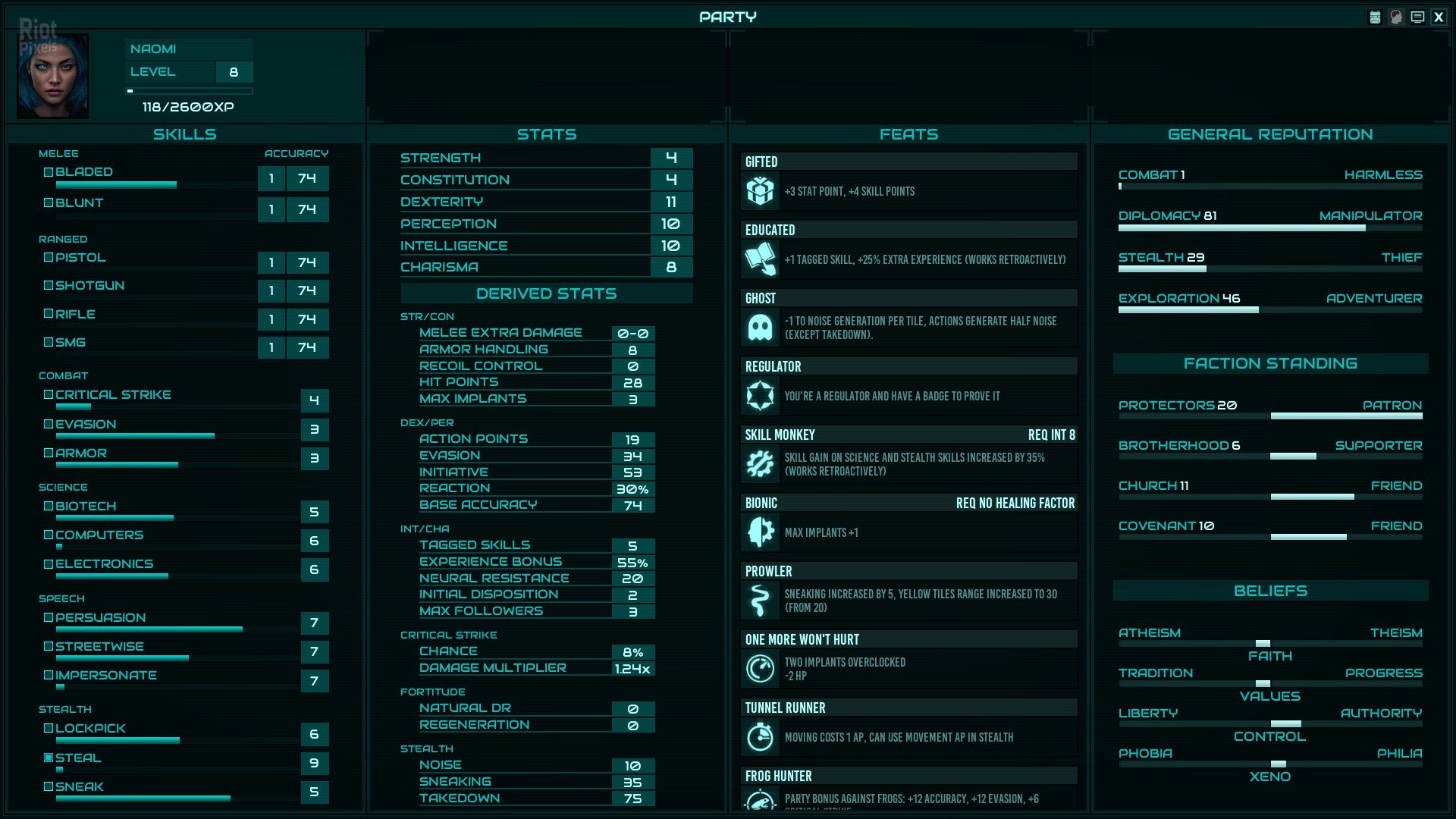Open the inventory backpack icon

tap(1375, 16)
